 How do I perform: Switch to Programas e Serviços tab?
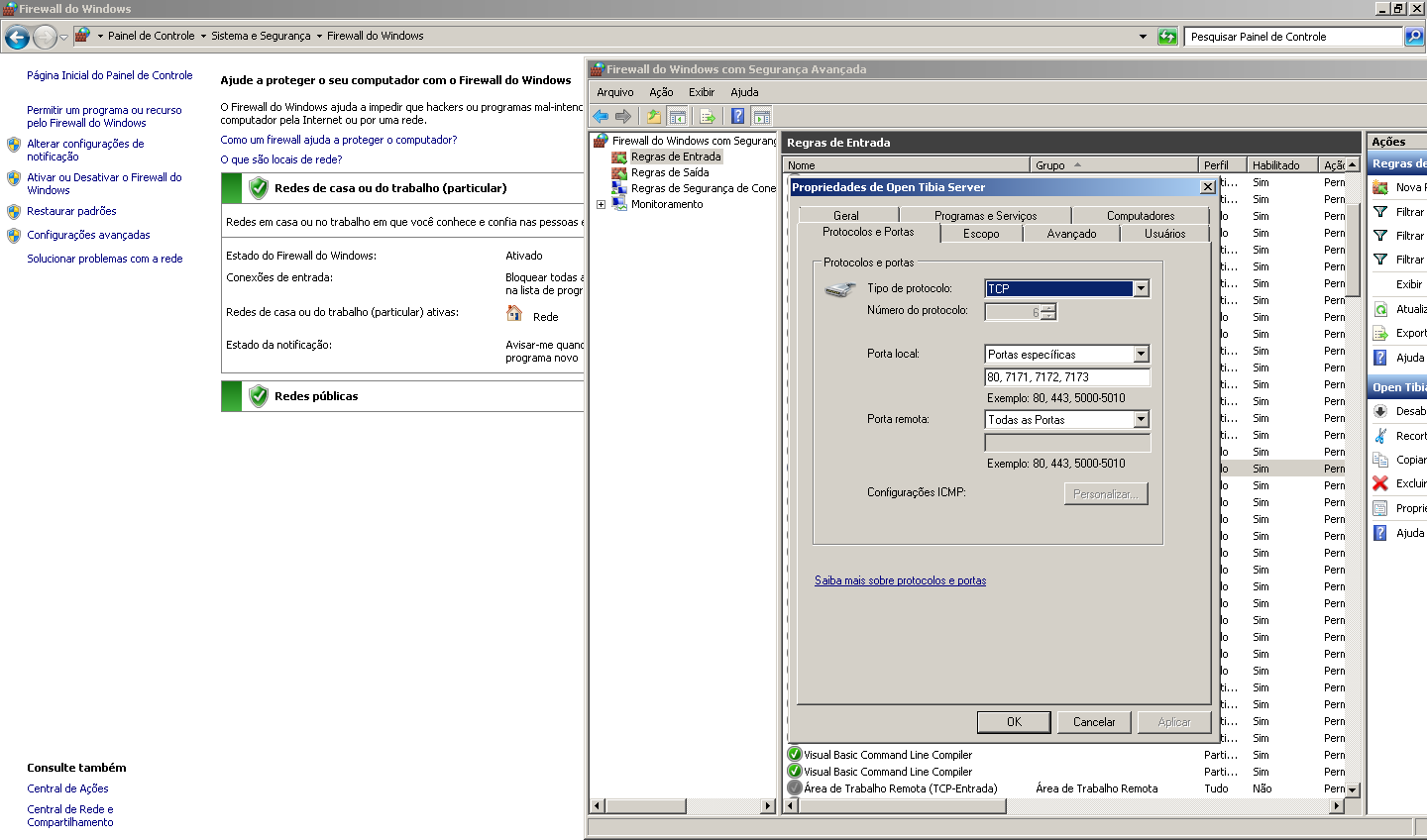pyautogui.click(x=985, y=216)
